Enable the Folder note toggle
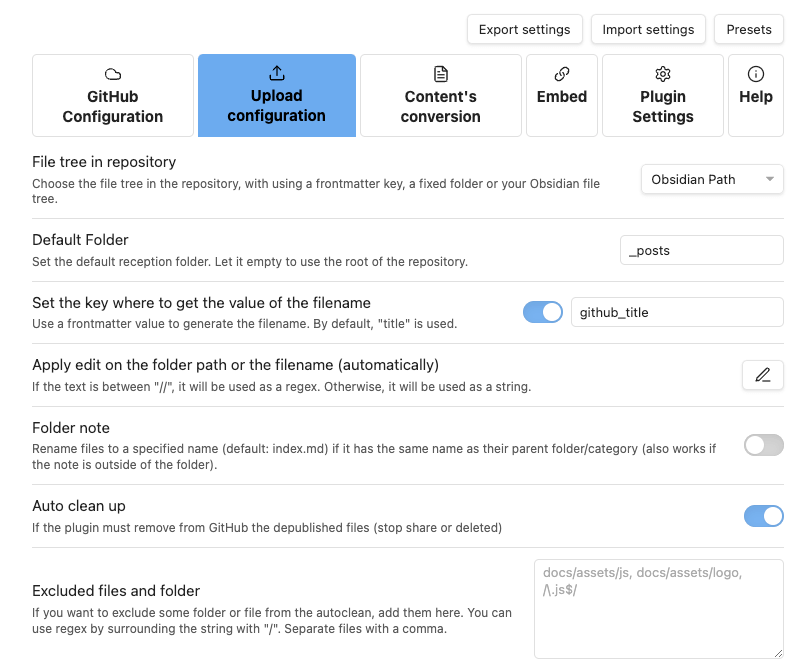The height and width of the screenshot is (668, 796). [x=764, y=445]
